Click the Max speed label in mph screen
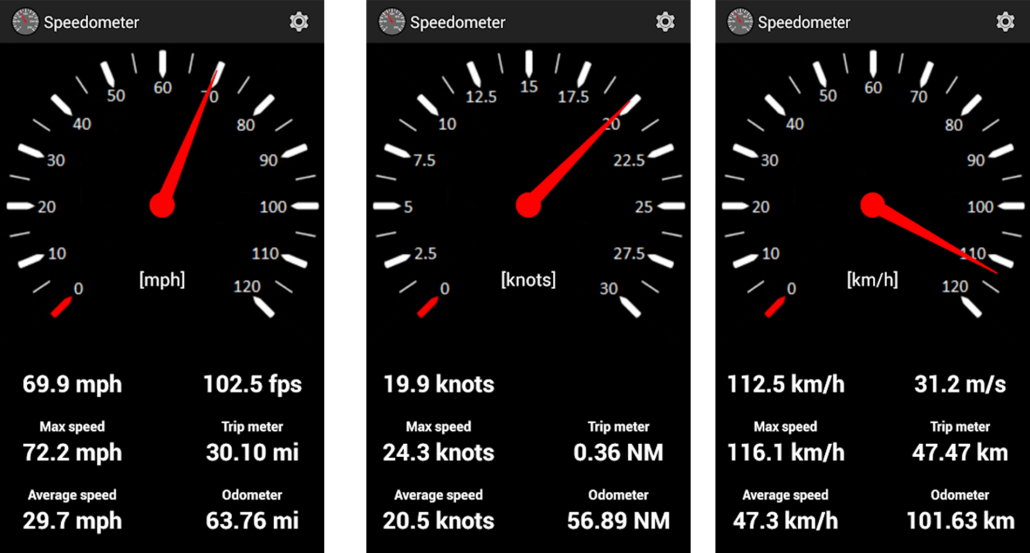The width and height of the screenshot is (1030, 553). 72,427
